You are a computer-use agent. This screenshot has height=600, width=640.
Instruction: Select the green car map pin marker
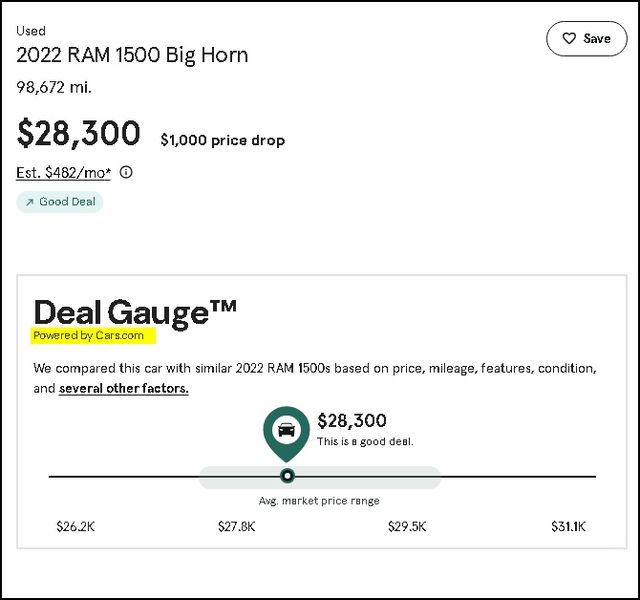coord(287,434)
